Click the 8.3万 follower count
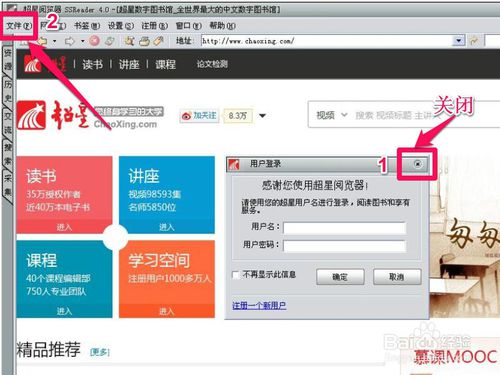 click(238, 116)
